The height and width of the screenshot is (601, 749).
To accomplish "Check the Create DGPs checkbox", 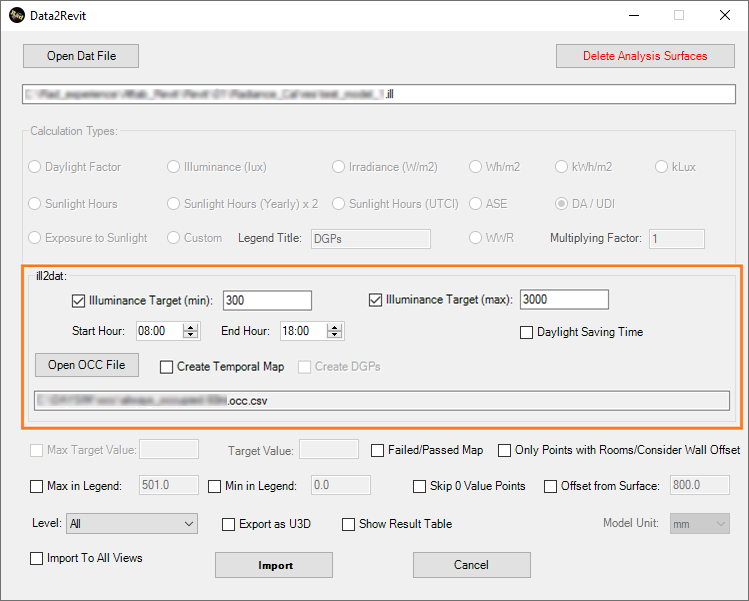I will click(304, 367).
